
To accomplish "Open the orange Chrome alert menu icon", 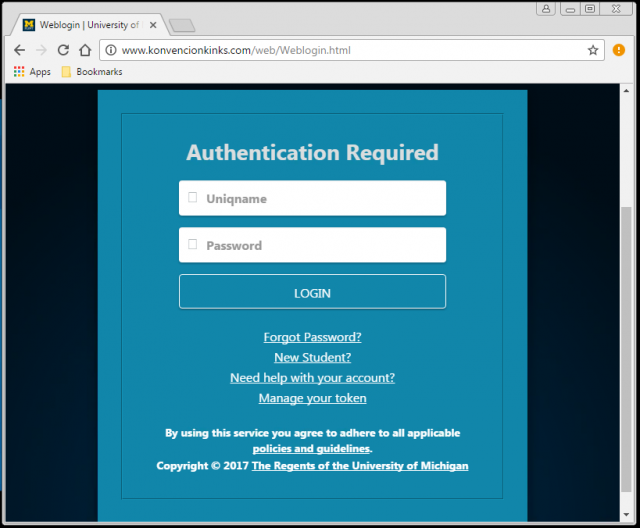I will pyautogui.click(x=618, y=50).
